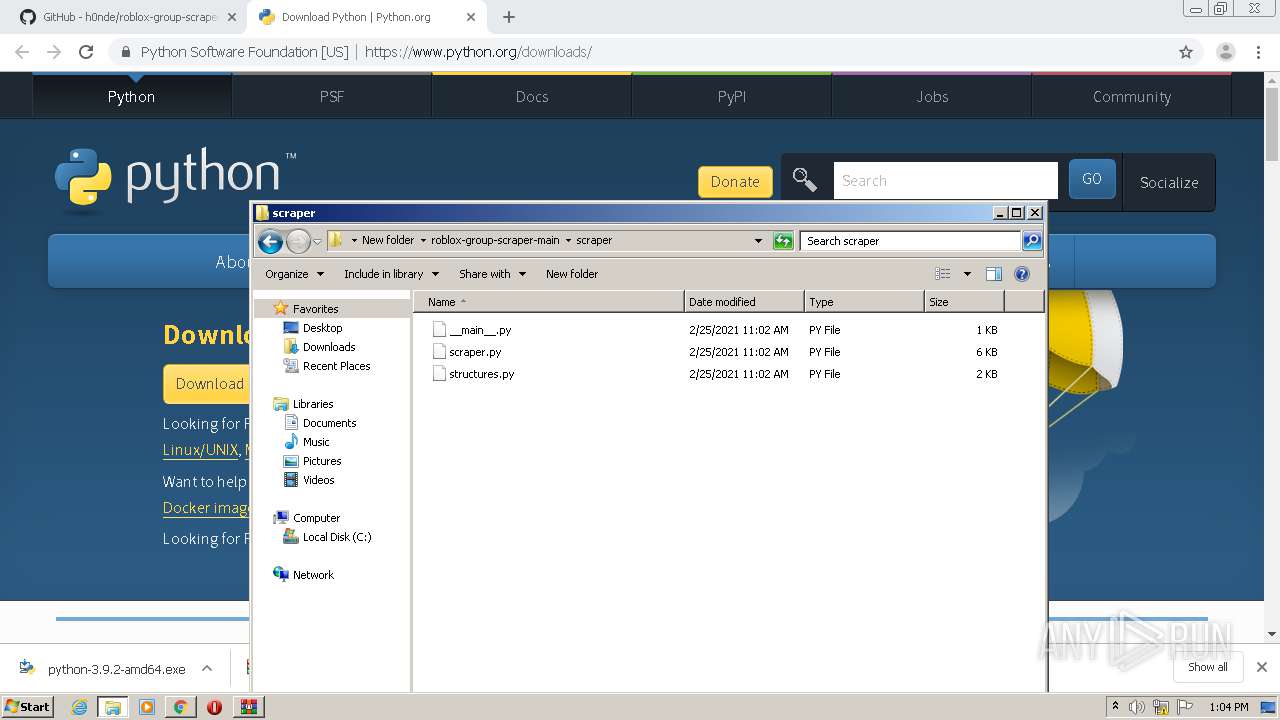
Task: Open Explorer Help icon
Action: tap(1022, 274)
